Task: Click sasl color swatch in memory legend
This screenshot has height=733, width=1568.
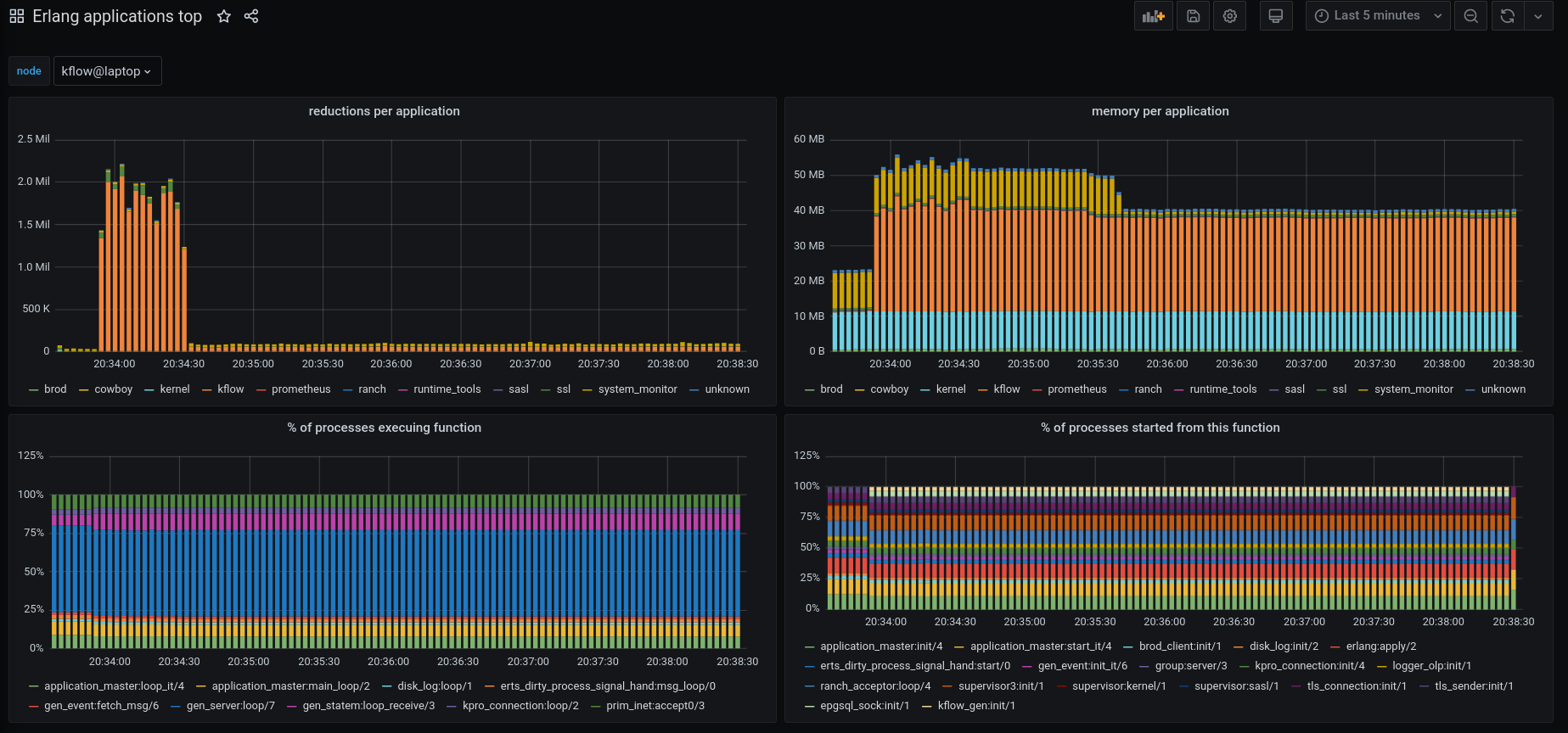Action: [x=1274, y=390]
